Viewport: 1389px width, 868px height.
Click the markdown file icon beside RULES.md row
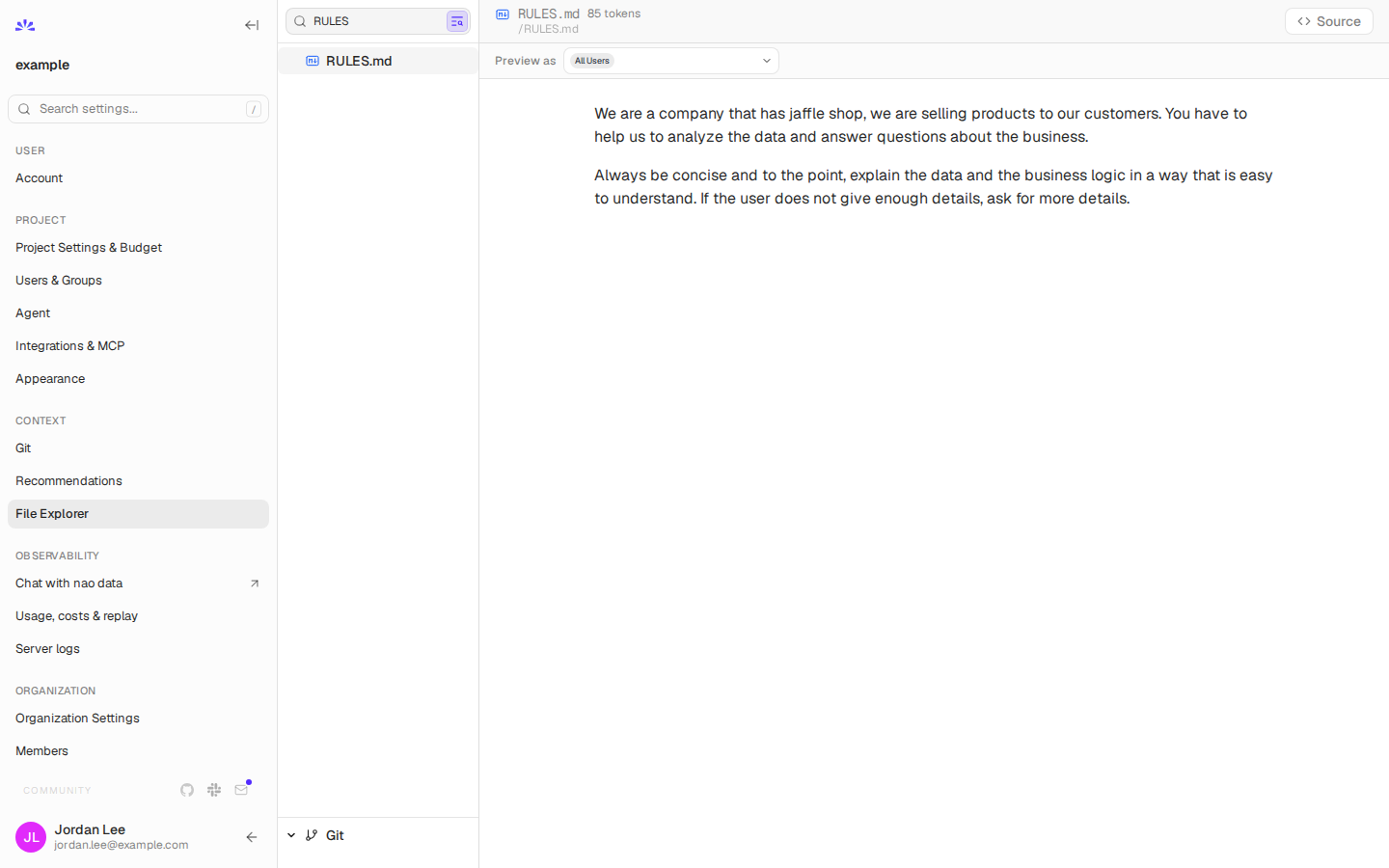[x=313, y=61]
